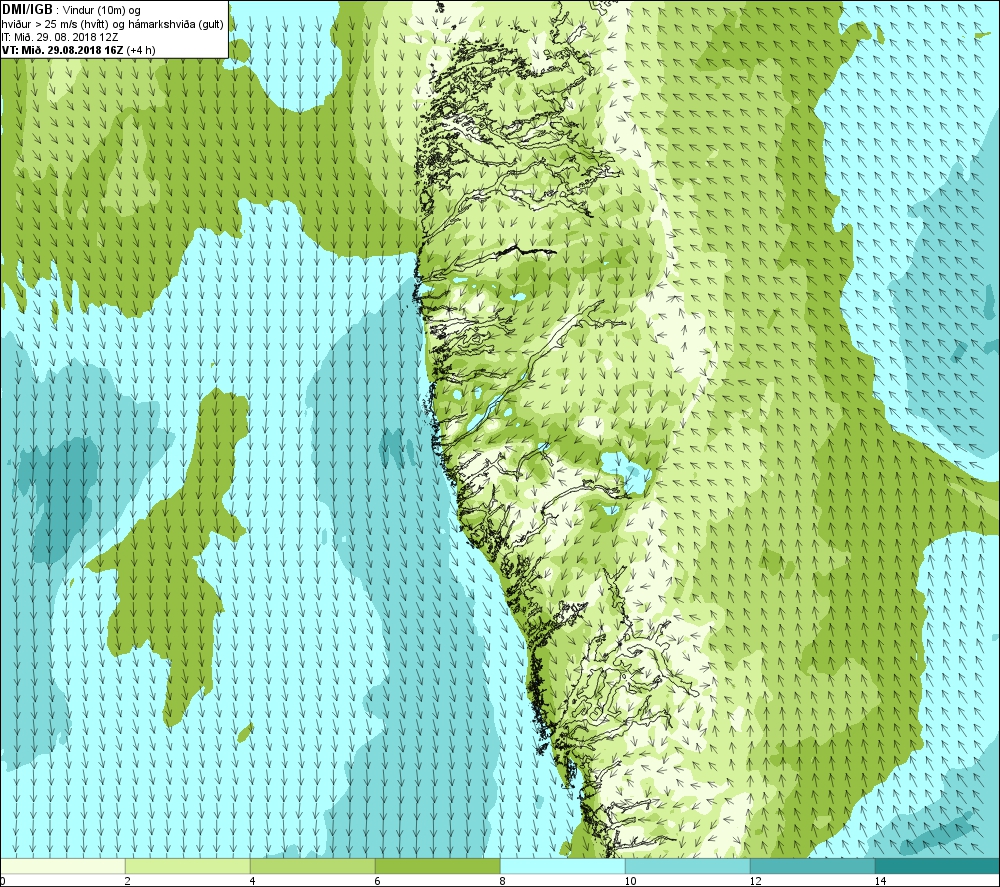Select the 12–14 m/s teal band

point(812,866)
